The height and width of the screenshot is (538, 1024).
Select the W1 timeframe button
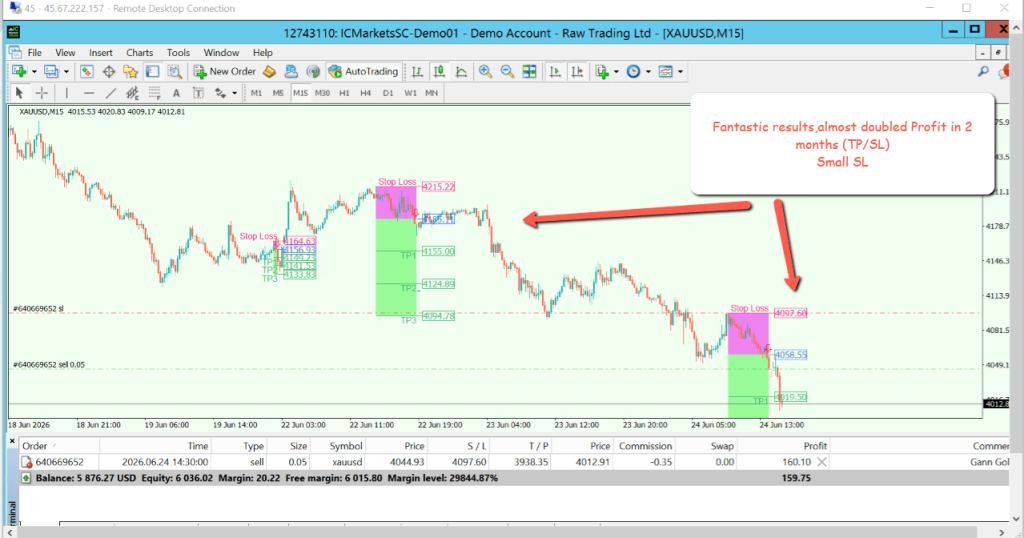point(410,93)
